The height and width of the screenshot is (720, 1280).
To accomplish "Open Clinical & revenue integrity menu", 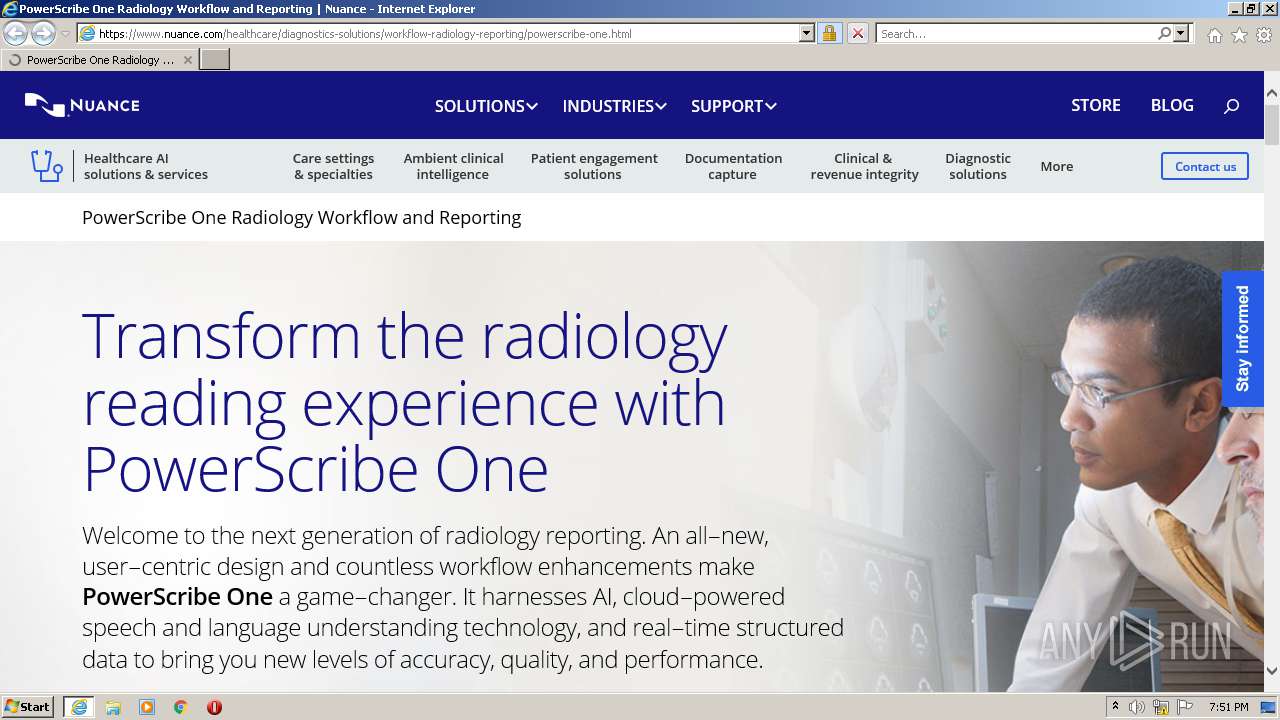I will (864, 166).
